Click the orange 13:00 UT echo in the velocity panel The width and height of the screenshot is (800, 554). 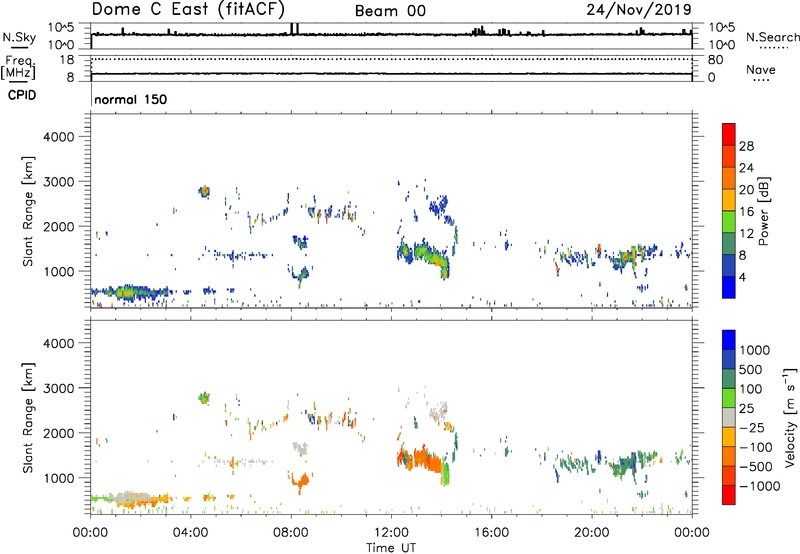tap(421, 458)
